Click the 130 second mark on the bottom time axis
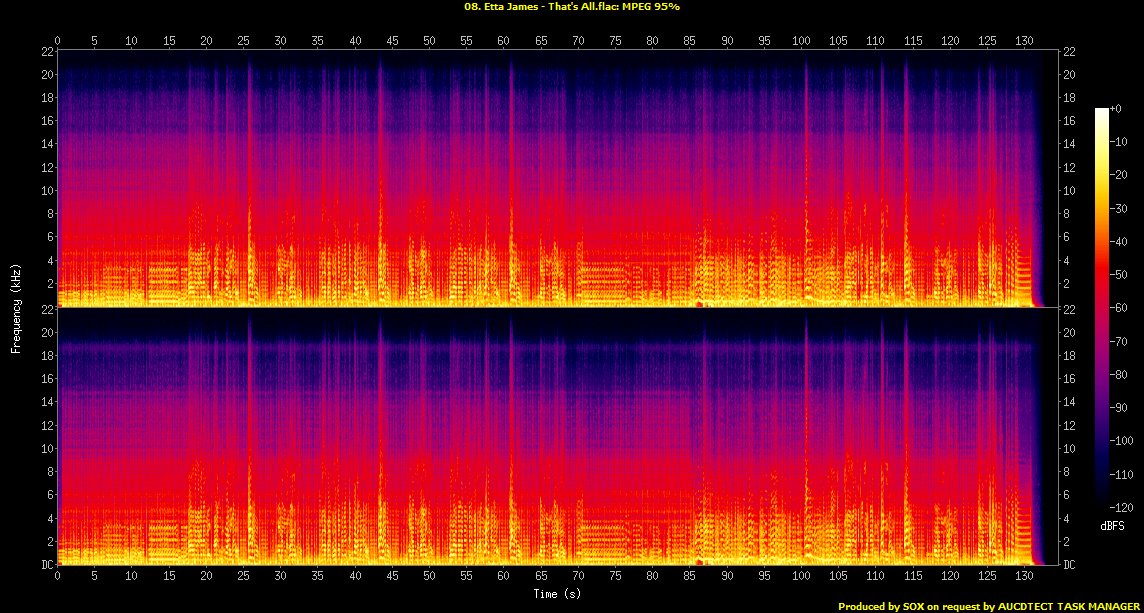Screen dimensions: 1144x613 pos(1024,576)
